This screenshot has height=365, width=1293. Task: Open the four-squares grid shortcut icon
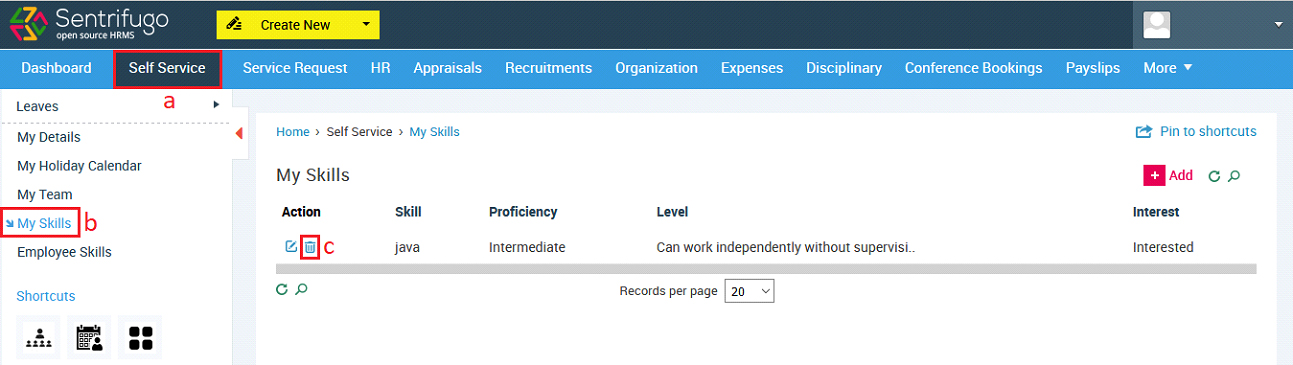pos(140,338)
